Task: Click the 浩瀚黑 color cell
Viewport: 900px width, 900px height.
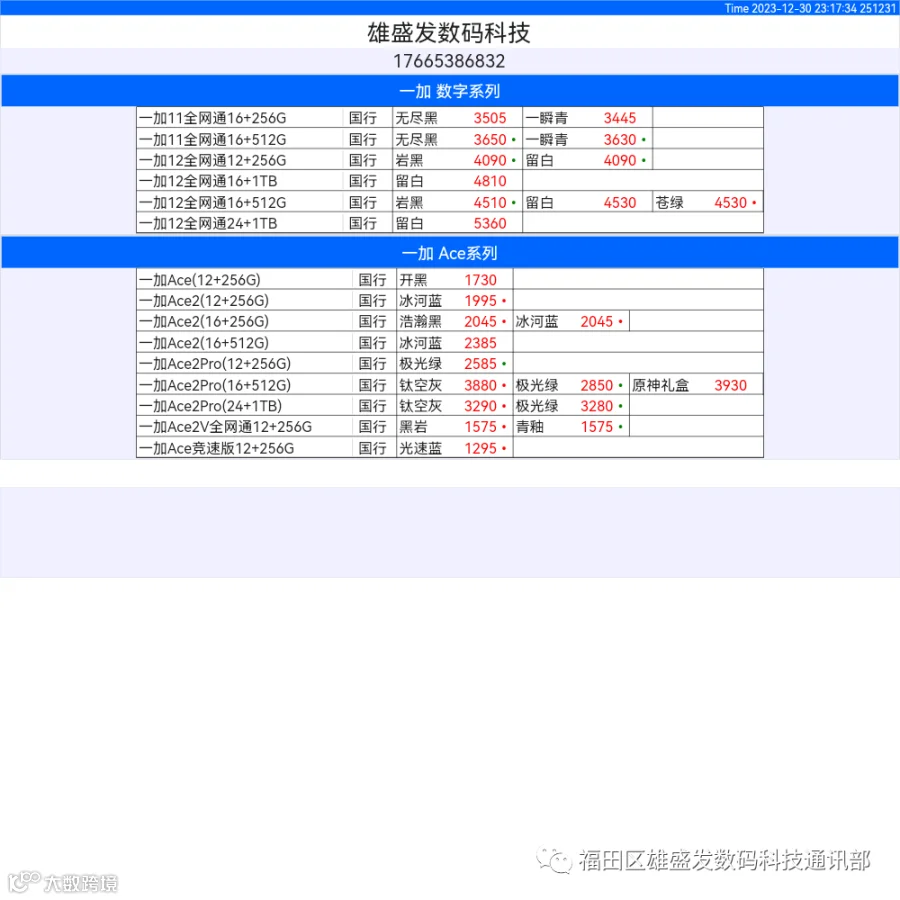Action: pos(421,321)
